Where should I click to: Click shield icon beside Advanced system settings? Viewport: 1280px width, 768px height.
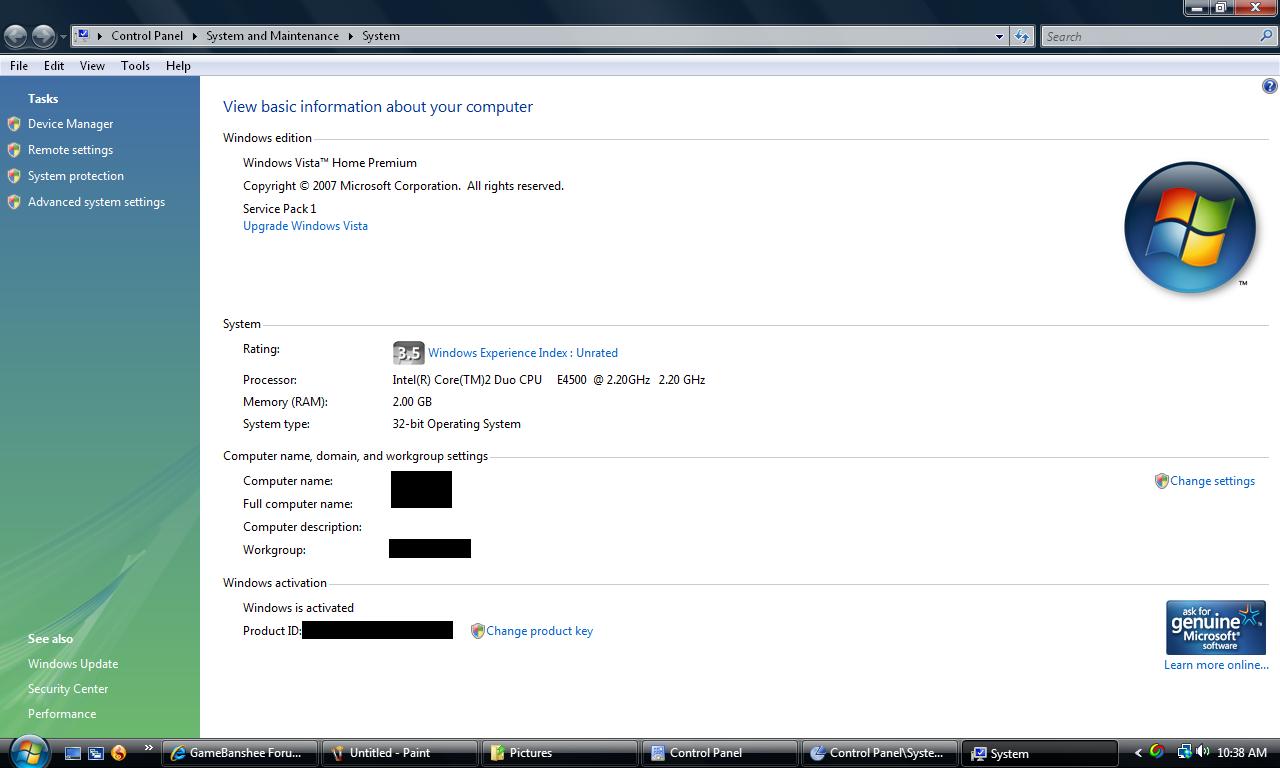[14, 202]
